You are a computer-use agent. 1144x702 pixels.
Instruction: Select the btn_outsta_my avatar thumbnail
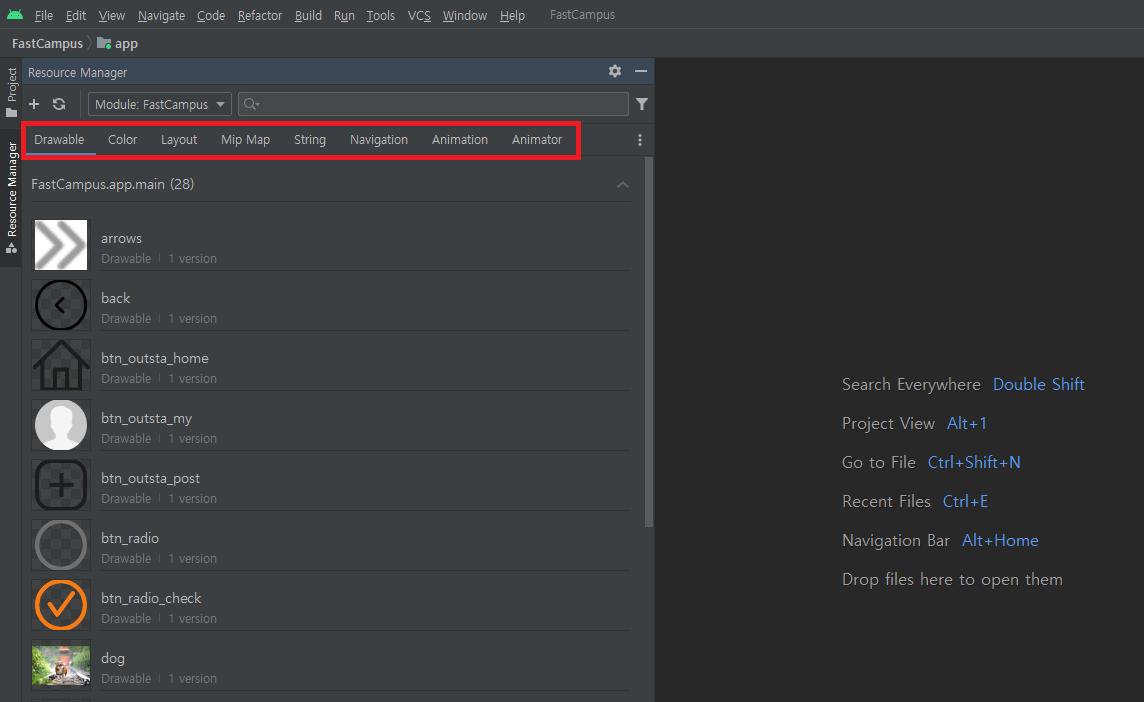(61, 425)
